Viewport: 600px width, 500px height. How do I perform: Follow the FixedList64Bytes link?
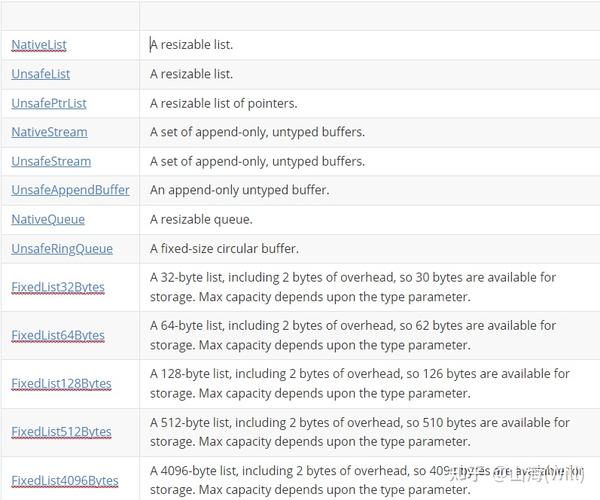coord(58,335)
